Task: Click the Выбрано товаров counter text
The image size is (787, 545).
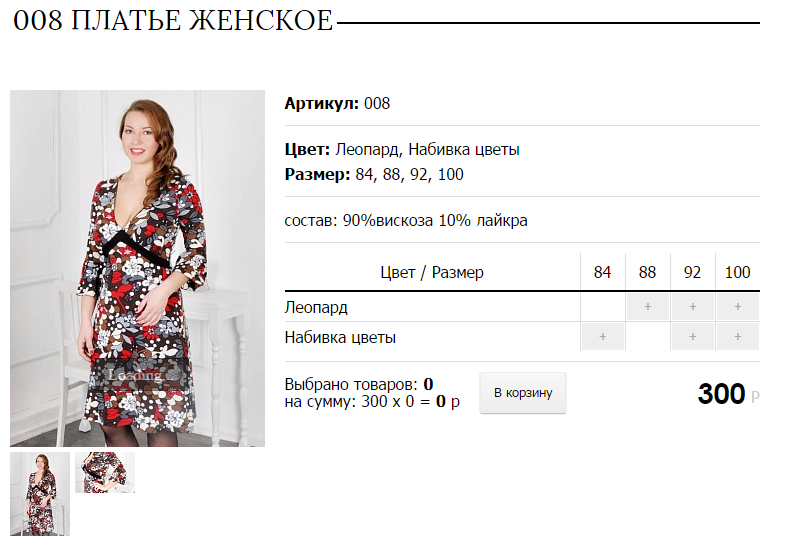Action: coord(359,384)
